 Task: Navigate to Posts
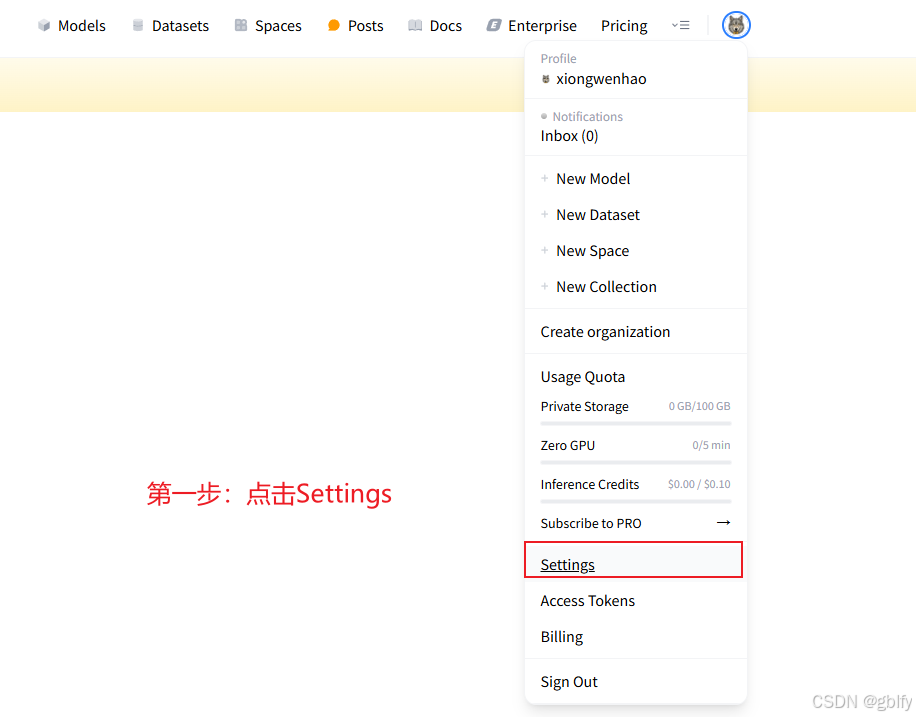366,26
